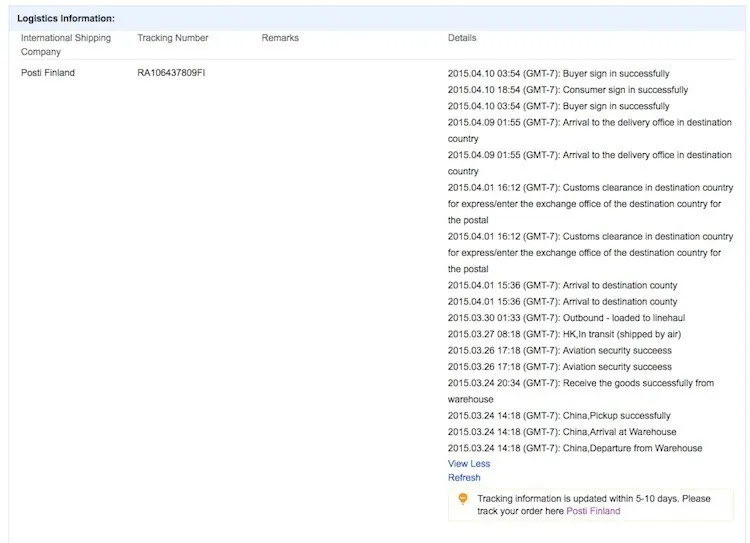
Task: Click the HK, In transit (shipped by air) entry
Action: 564,334
